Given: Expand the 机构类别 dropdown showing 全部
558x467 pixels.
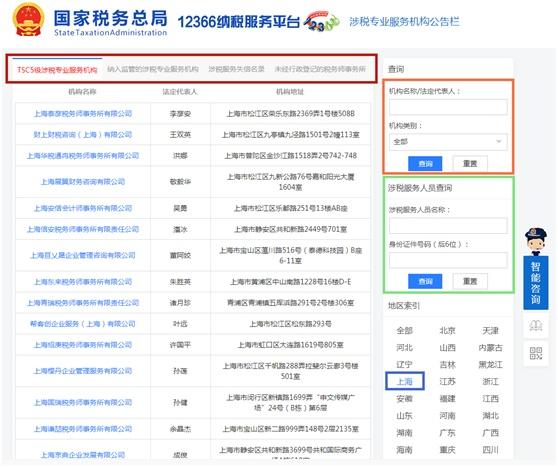Looking at the screenshot, I should coord(448,142).
